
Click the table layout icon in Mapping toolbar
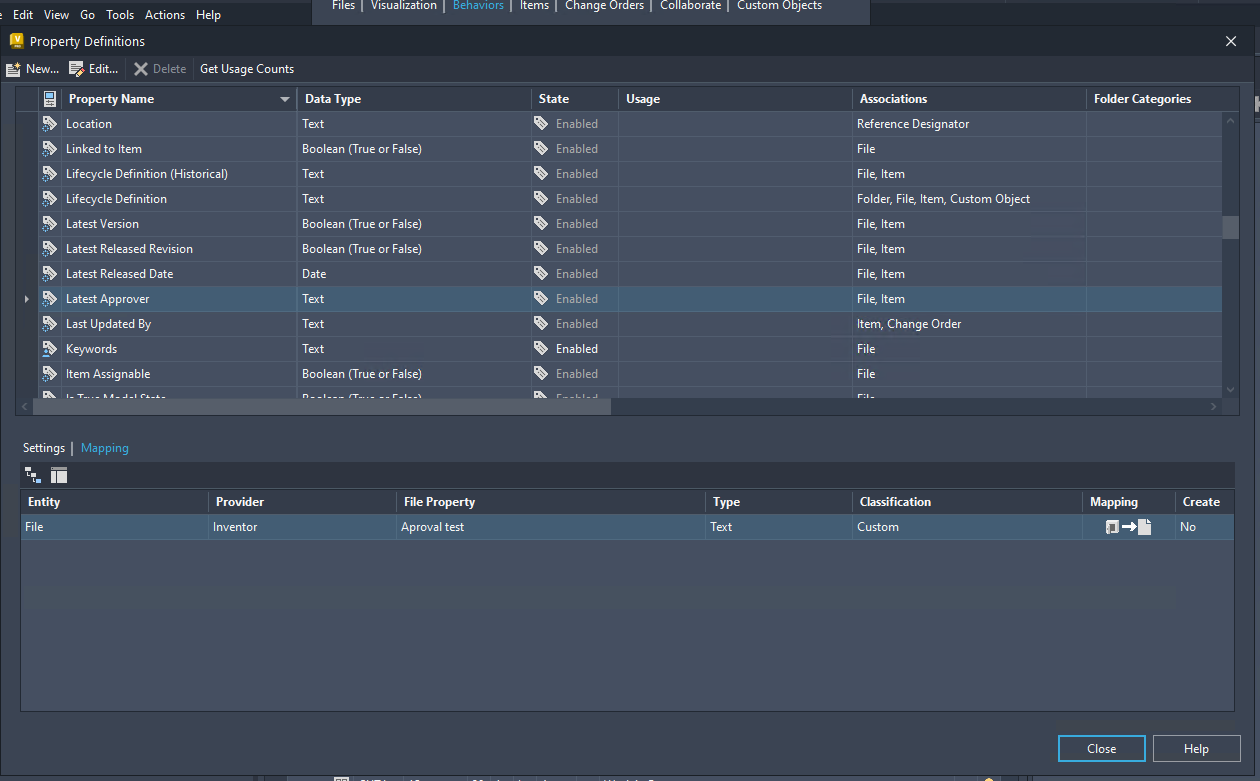(x=59, y=475)
